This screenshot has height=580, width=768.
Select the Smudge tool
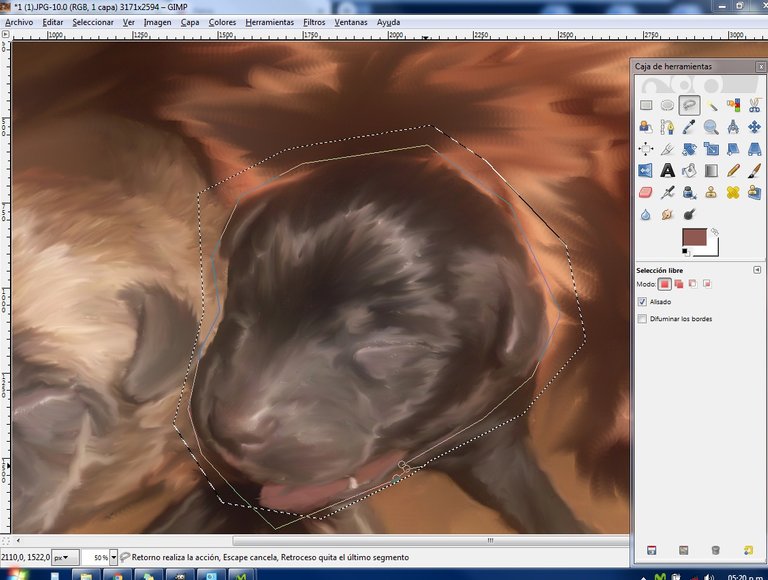point(667,215)
